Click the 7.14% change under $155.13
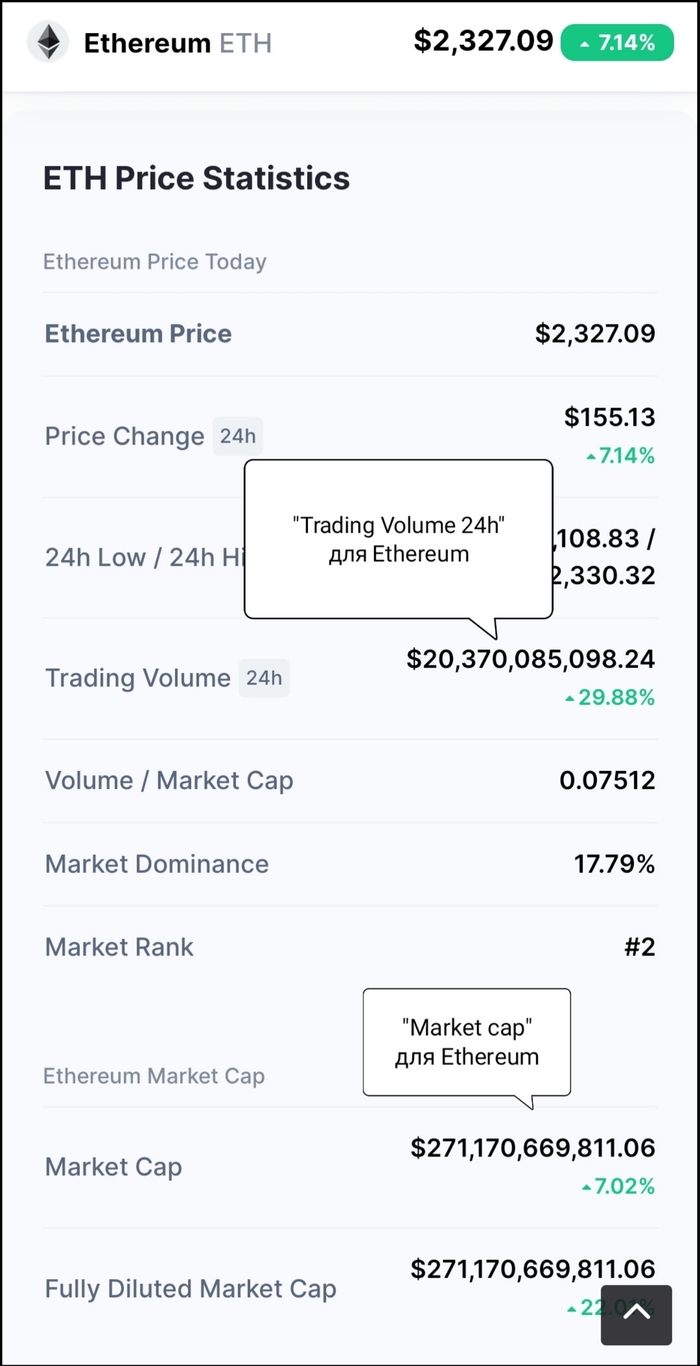Image resolution: width=700 pixels, height=1366 pixels. (621, 457)
